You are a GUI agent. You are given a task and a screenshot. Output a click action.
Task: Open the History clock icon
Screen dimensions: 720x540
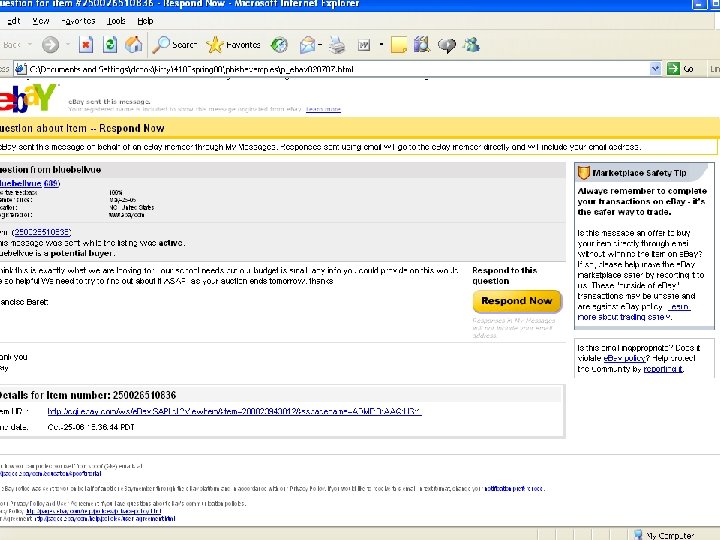tap(279, 45)
